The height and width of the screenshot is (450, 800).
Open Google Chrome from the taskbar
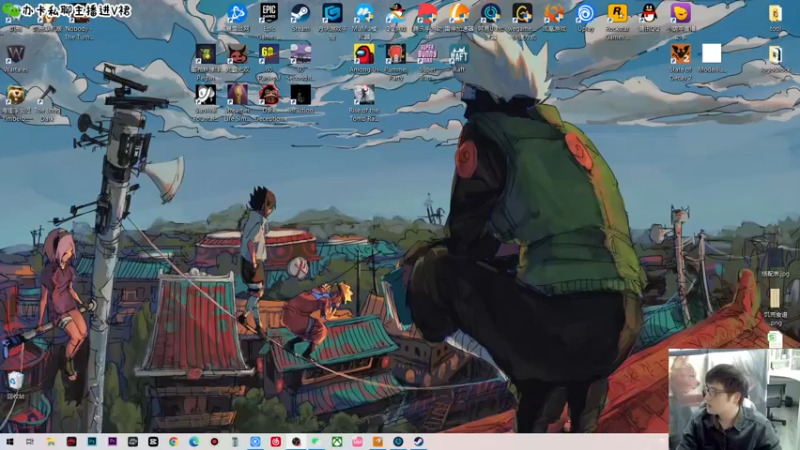pyautogui.click(x=173, y=442)
